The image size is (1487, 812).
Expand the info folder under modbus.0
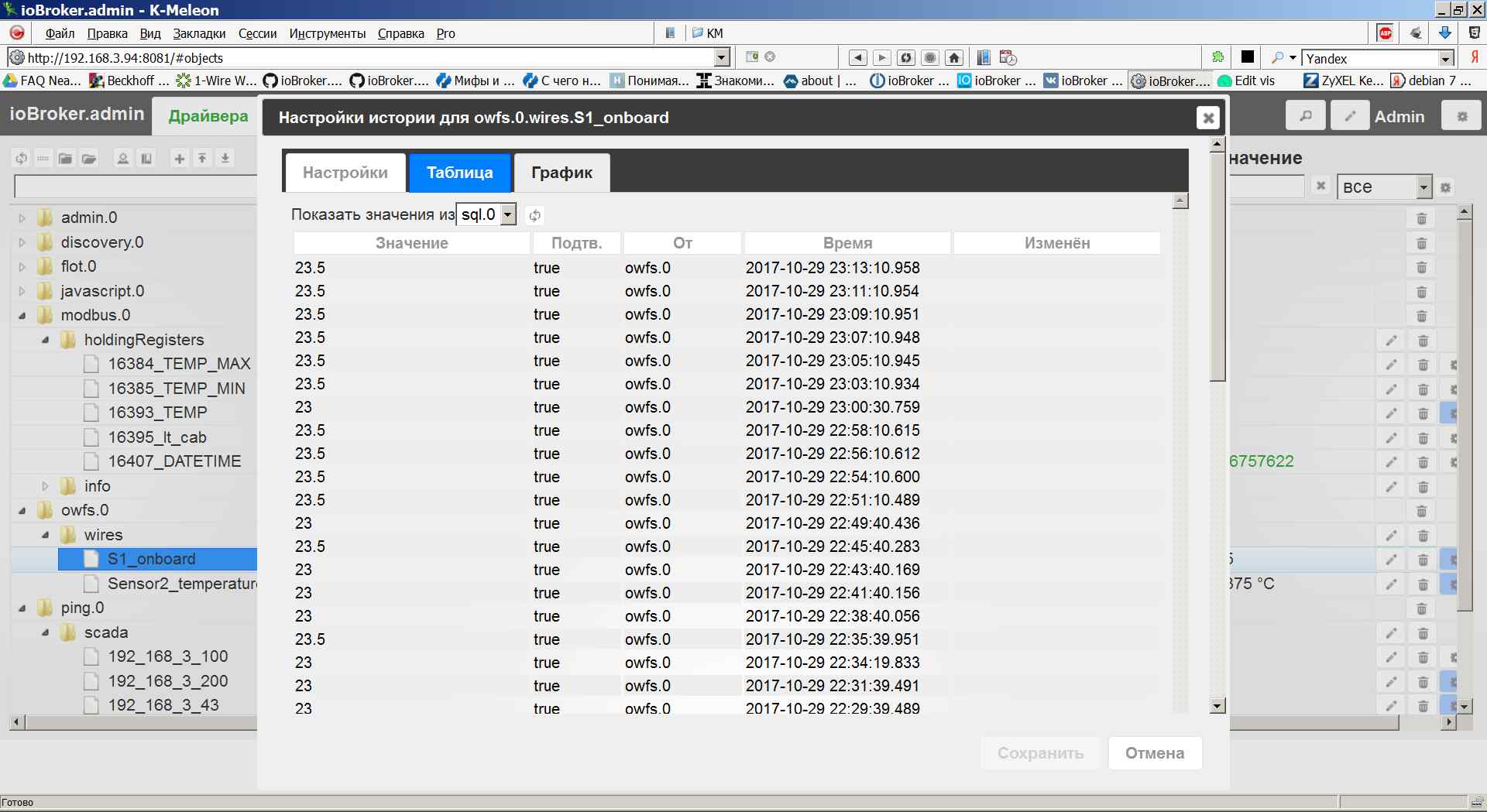click(x=46, y=486)
